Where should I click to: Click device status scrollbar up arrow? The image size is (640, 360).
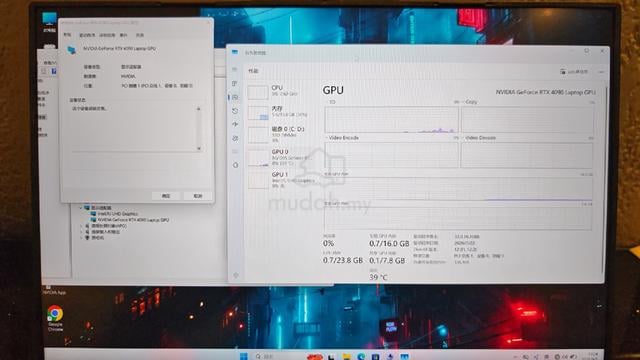coord(199,109)
